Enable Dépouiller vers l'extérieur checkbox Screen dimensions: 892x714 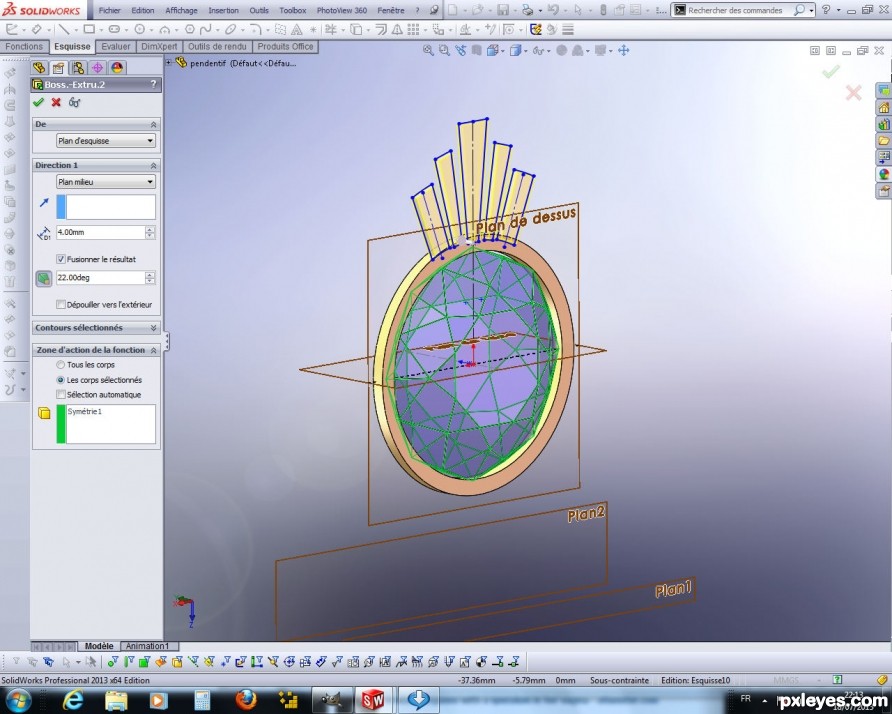(x=61, y=304)
